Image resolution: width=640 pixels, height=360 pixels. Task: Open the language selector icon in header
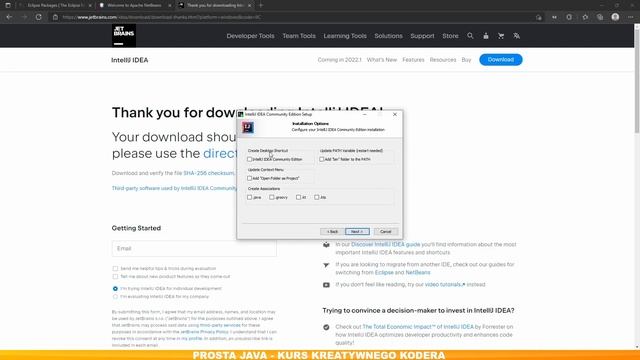pyautogui.click(x=516, y=36)
